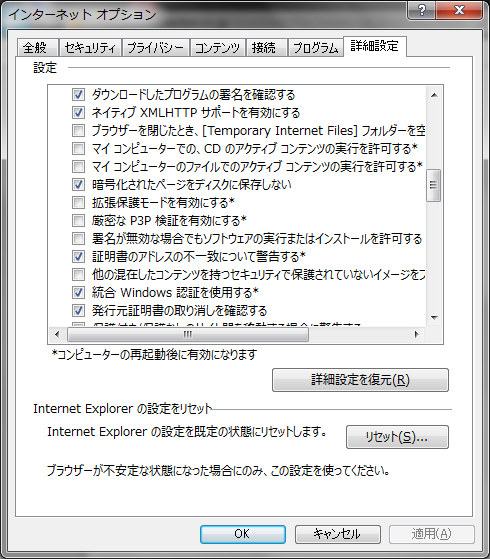The width and height of the screenshot is (490, 559).
Task: Click the help question mark icon
Action: pyautogui.click(x=422, y=10)
